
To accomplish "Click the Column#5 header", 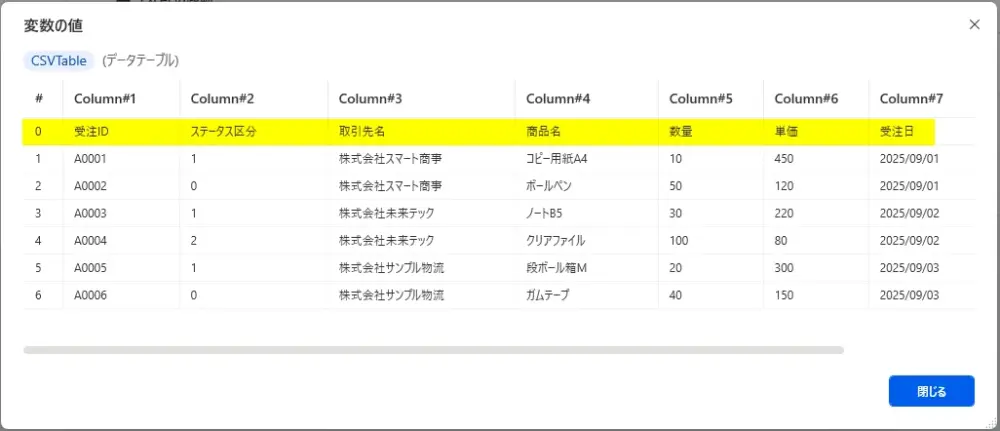I will pyautogui.click(x=701, y=99).
